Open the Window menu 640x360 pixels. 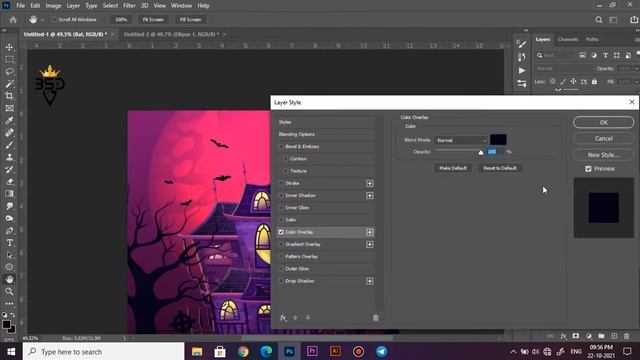point(181,6)
